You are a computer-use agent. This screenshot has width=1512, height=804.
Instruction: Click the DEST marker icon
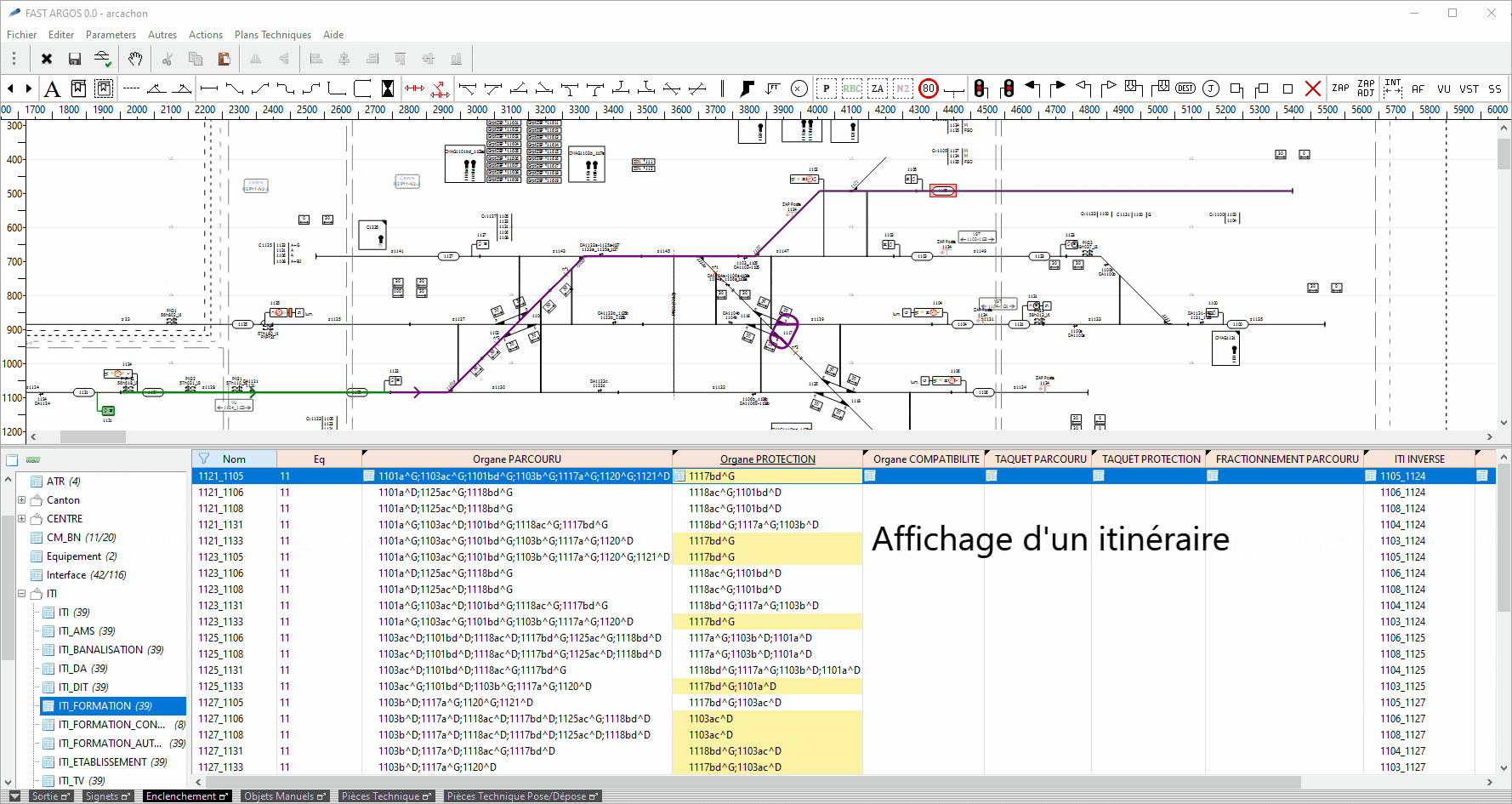coord(1185,88)
